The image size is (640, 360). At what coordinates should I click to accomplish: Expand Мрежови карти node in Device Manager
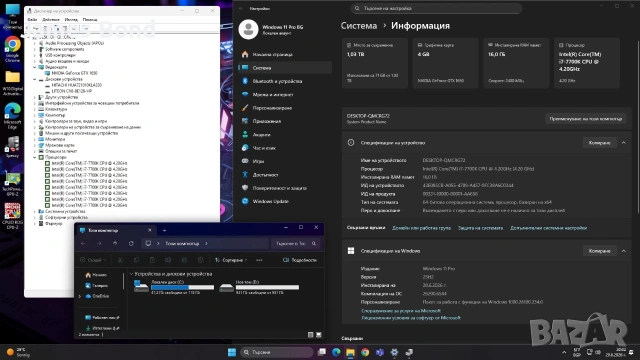[x=35, y=145]
